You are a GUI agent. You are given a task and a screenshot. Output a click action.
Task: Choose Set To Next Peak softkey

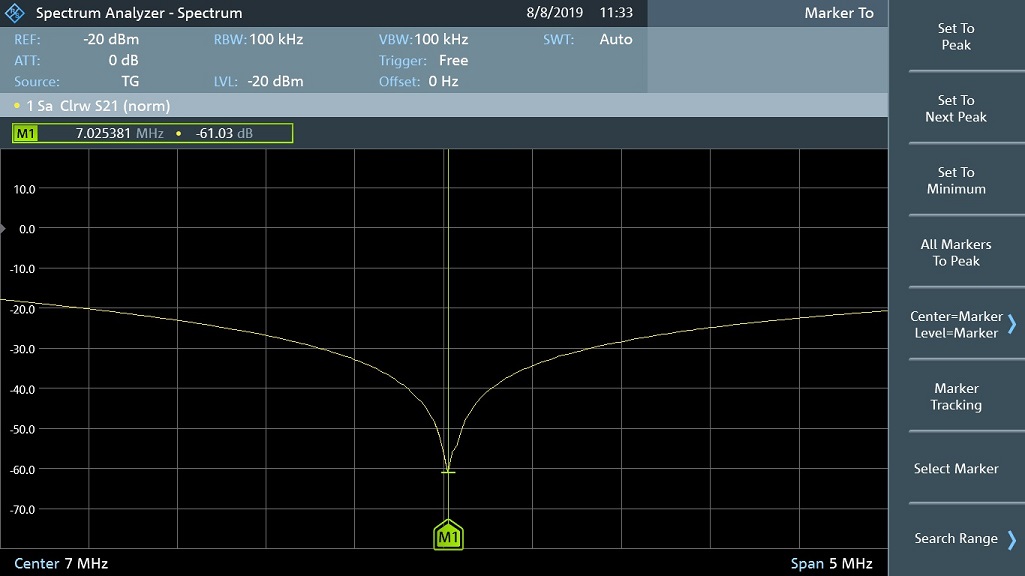coord(956,109)
